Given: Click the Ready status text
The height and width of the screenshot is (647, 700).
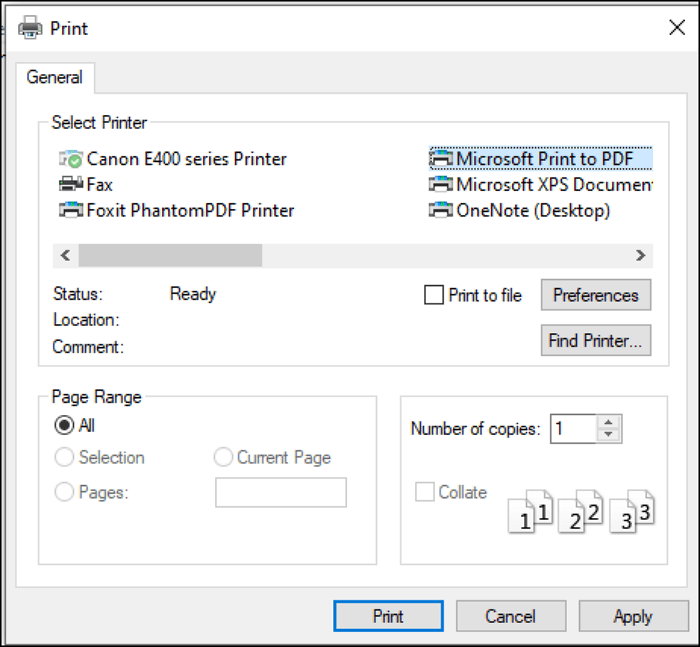Looking at the screenshot, I should (x=193, y=294).
